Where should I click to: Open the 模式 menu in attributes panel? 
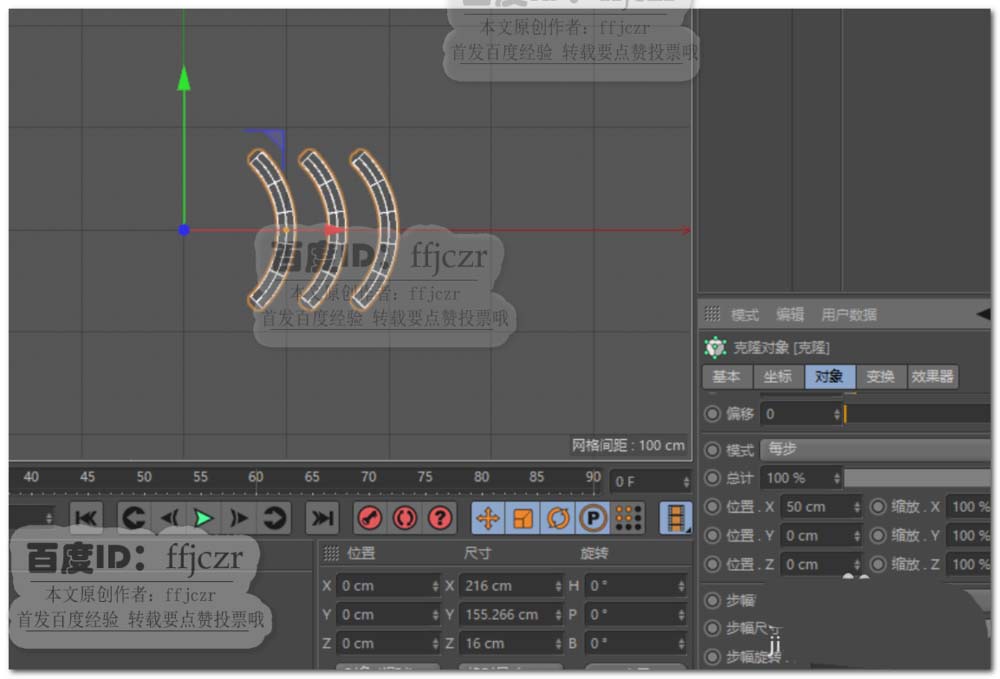point(744,314)
